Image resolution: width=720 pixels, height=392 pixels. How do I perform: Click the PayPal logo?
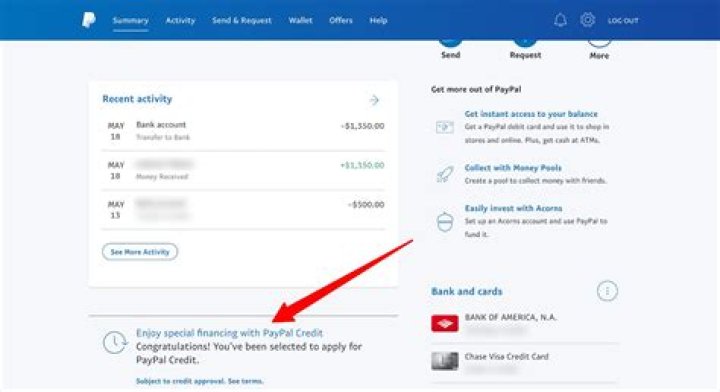pos(89,20)
